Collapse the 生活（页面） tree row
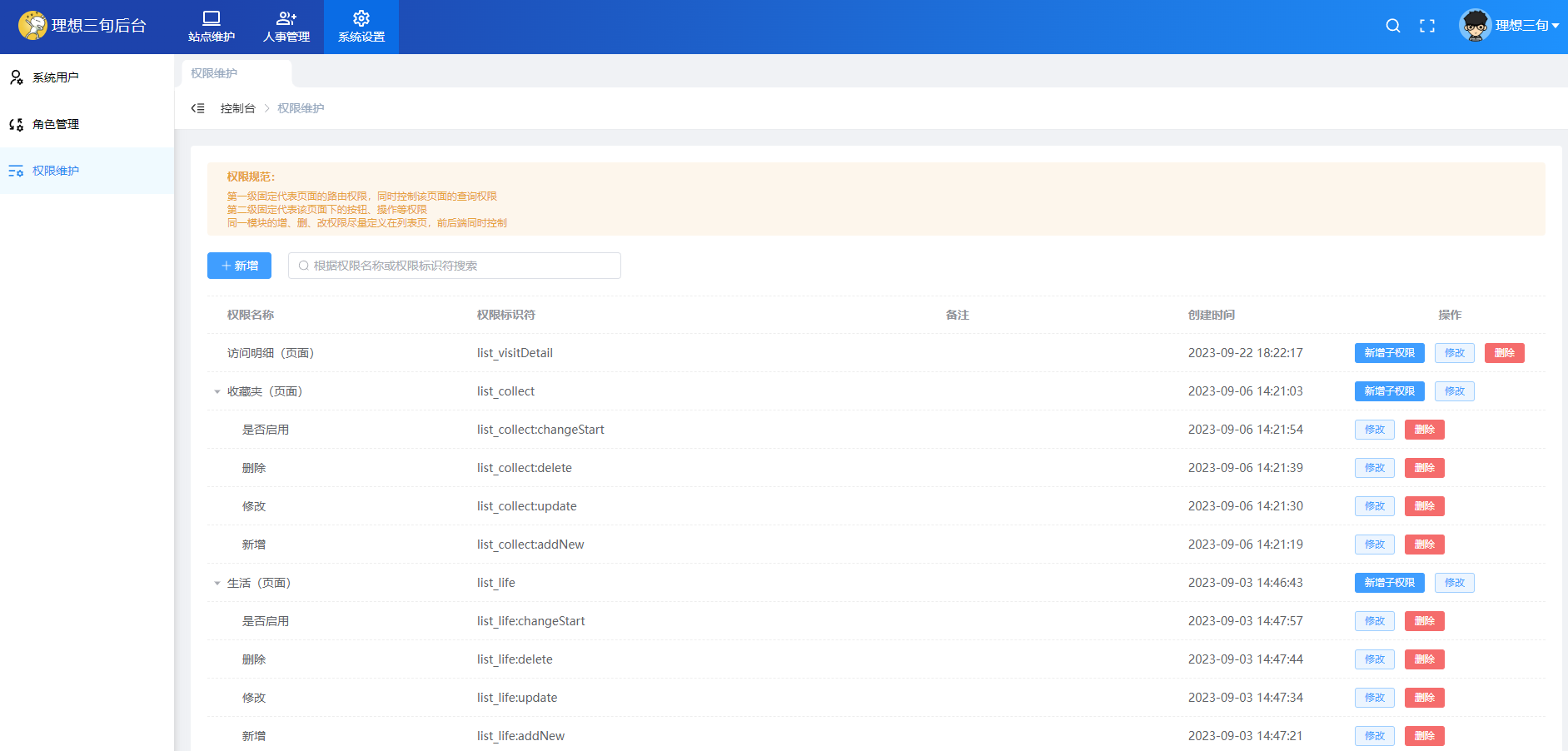Screen dimensions: 1568x751 click(x=217, y=583)
